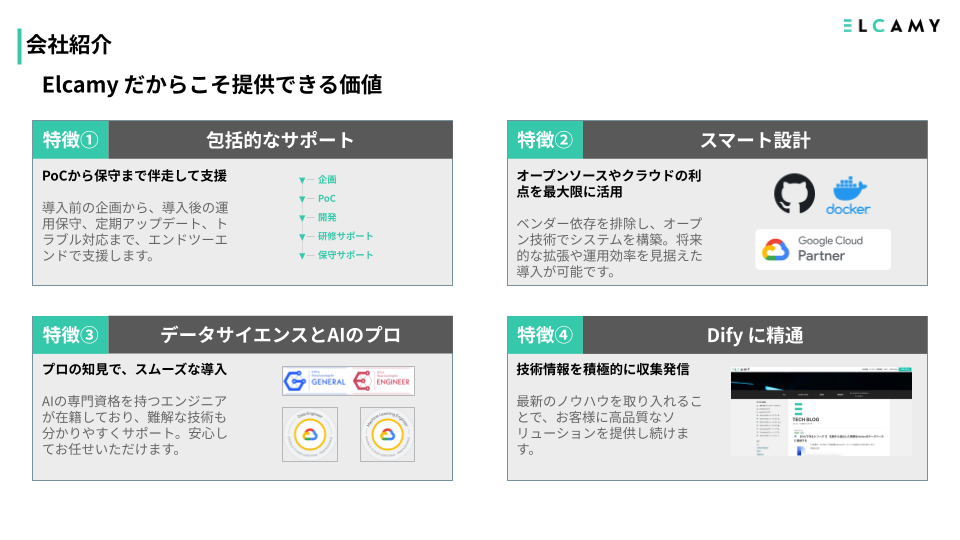Click the 会社紹介 section title
Image resolution: width=960 pixels, height=540 pixels.
click(x=69, y=45)
